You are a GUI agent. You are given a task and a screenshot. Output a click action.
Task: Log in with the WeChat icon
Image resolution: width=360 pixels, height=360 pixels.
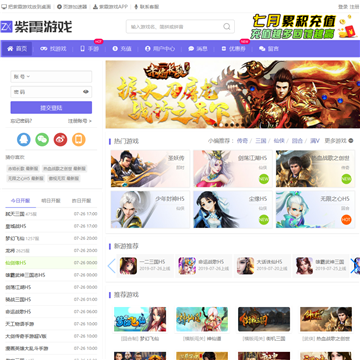tap(42, 140)
